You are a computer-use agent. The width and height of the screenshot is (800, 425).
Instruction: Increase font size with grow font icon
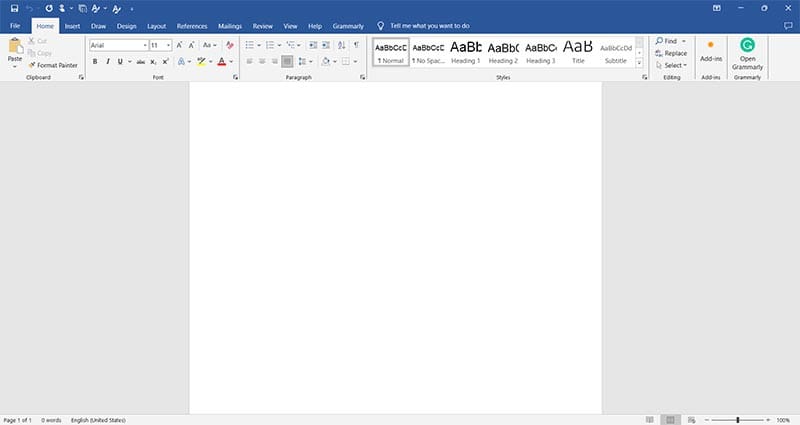pos(180,45)
